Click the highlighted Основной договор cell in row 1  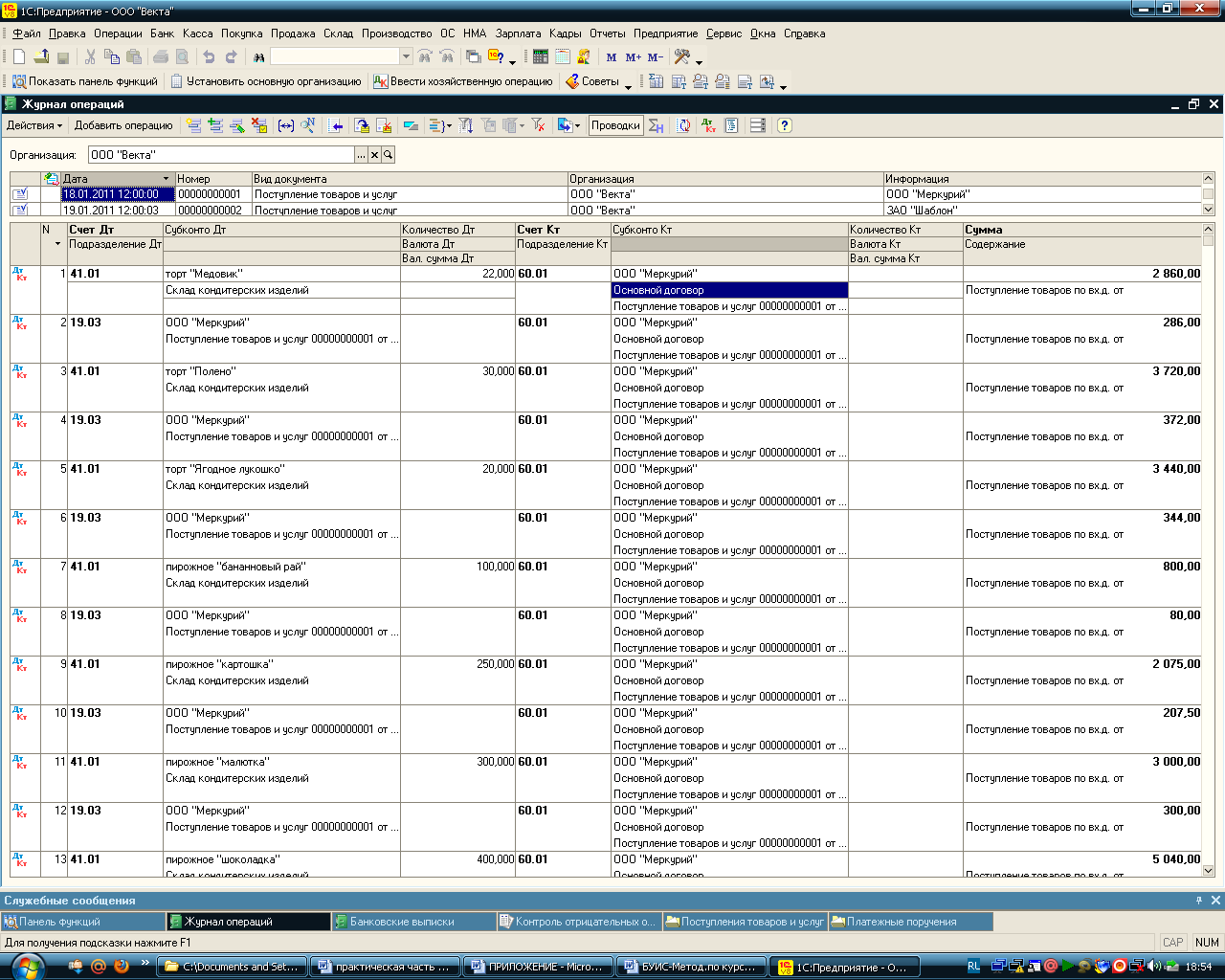click(729, 290)
